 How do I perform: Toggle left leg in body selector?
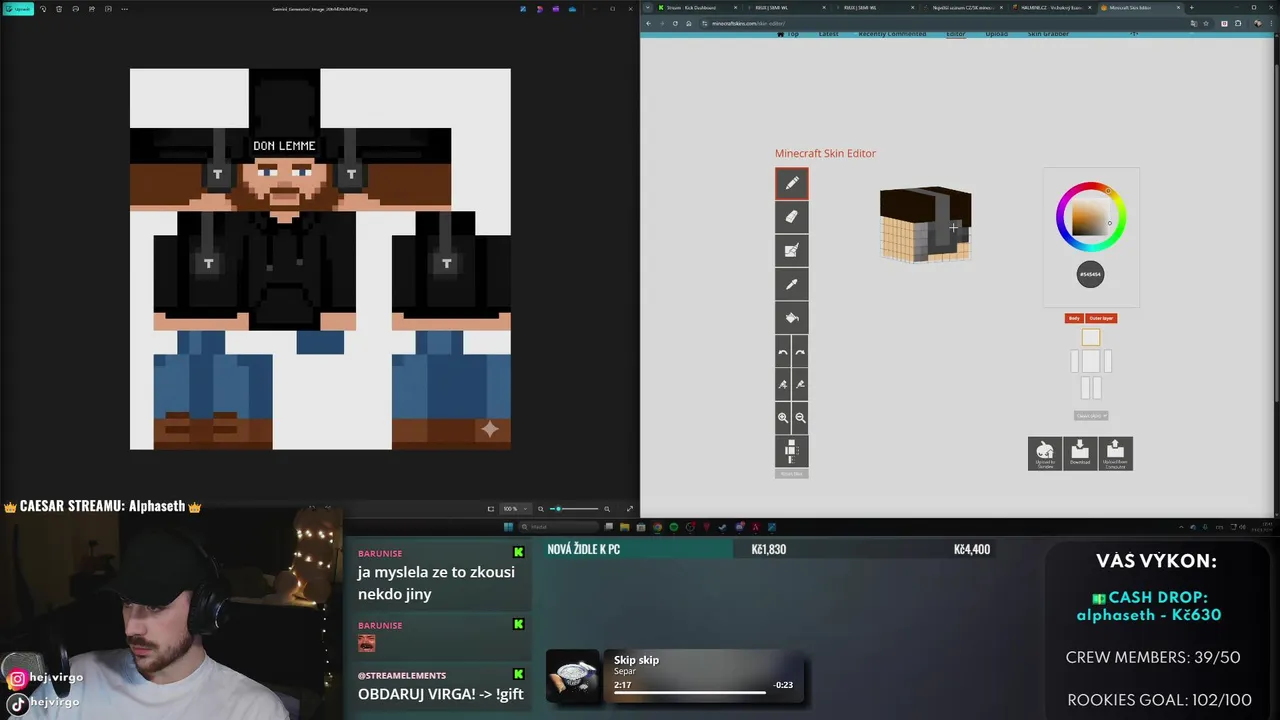tap(1086, 388)
